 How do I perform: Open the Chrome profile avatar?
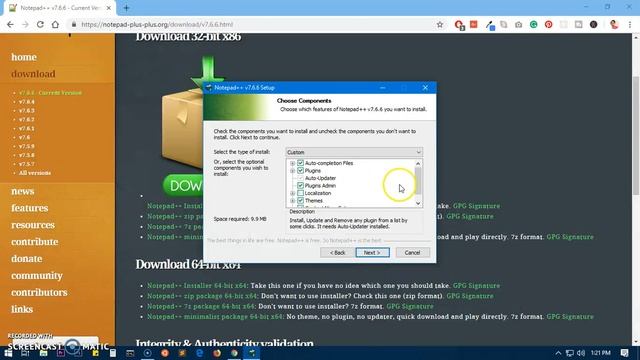[x=614, y=24]
